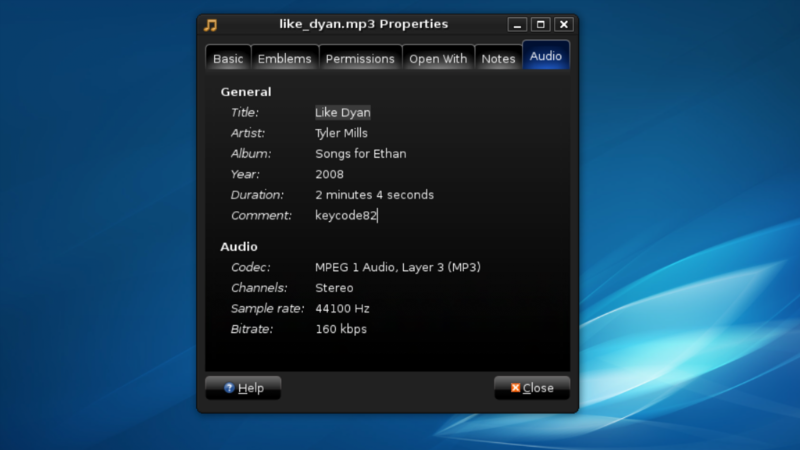Image resolution: width=800 pixels, height=450 pixels.
Task: Go to the Permissions tab
Action: 360,59
